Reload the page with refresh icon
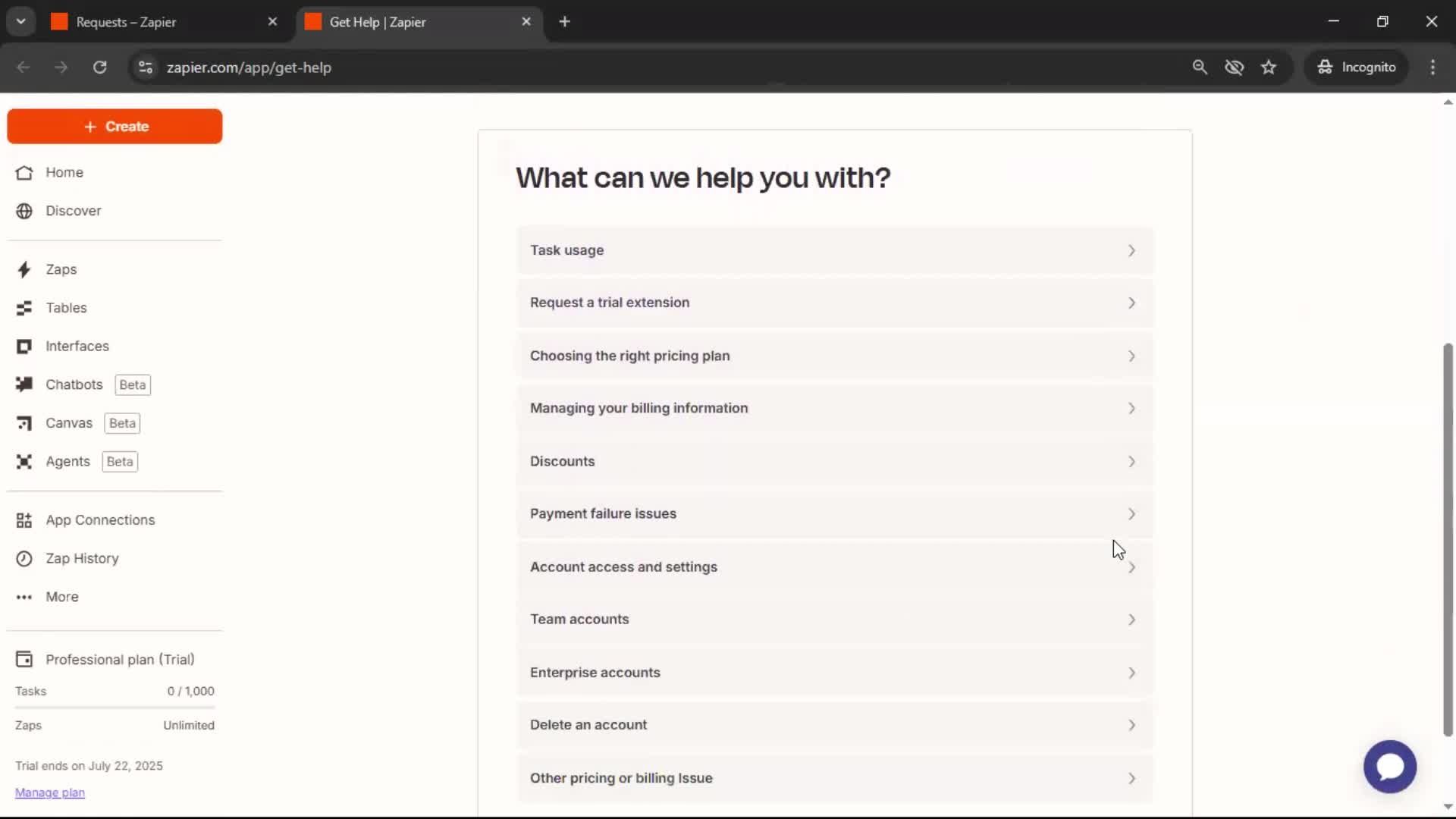The image size is (1456, 819). (99, 67)
